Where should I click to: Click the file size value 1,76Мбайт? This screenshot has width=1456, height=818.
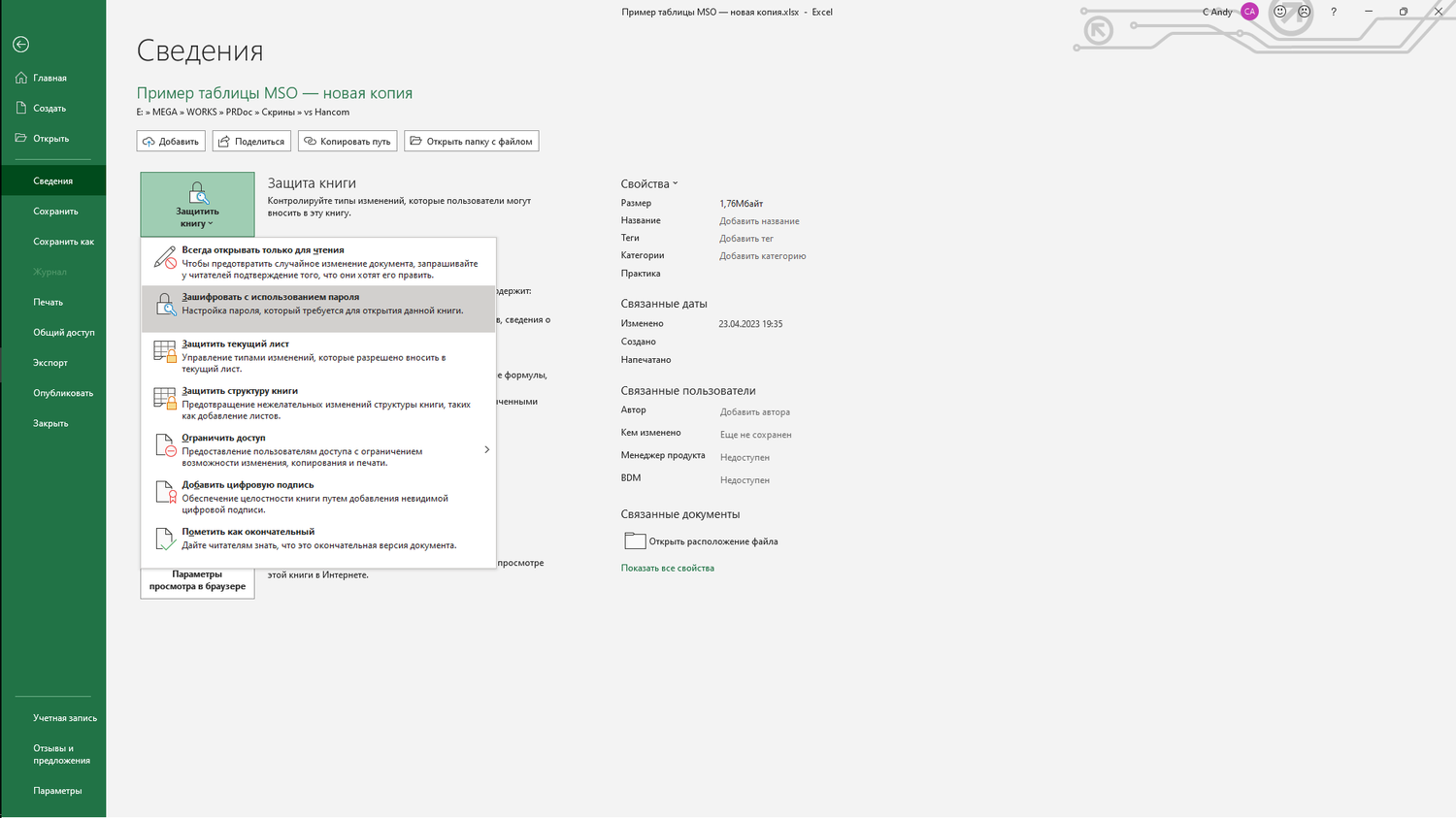point(742,204)
